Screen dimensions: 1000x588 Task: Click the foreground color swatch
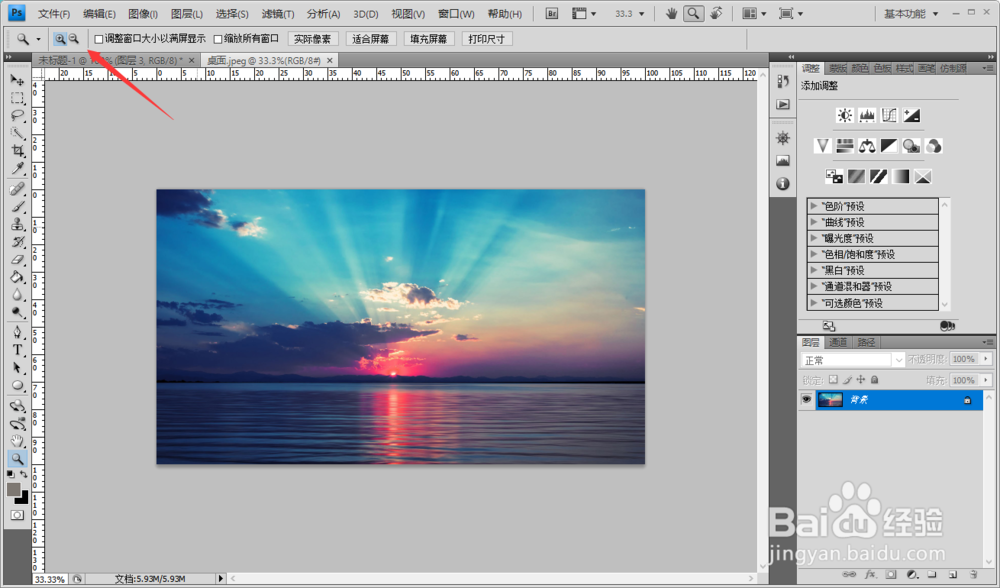13,489
